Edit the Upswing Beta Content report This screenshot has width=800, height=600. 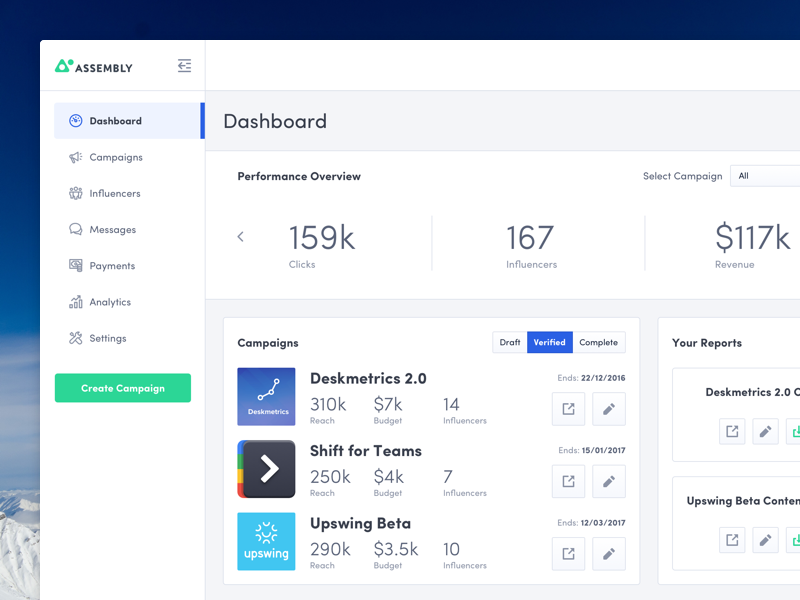765,540
